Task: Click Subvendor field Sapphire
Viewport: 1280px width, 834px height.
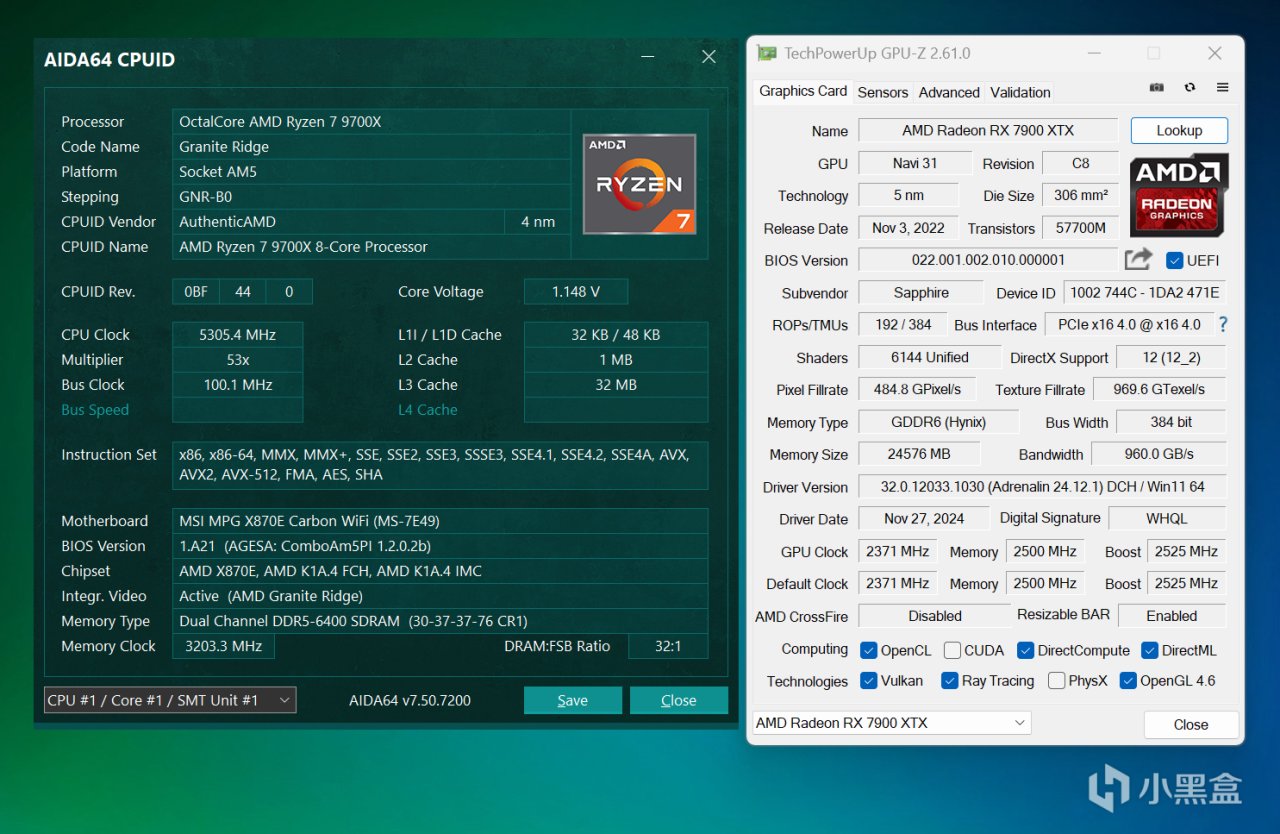Action: click(x=921, y=293)
